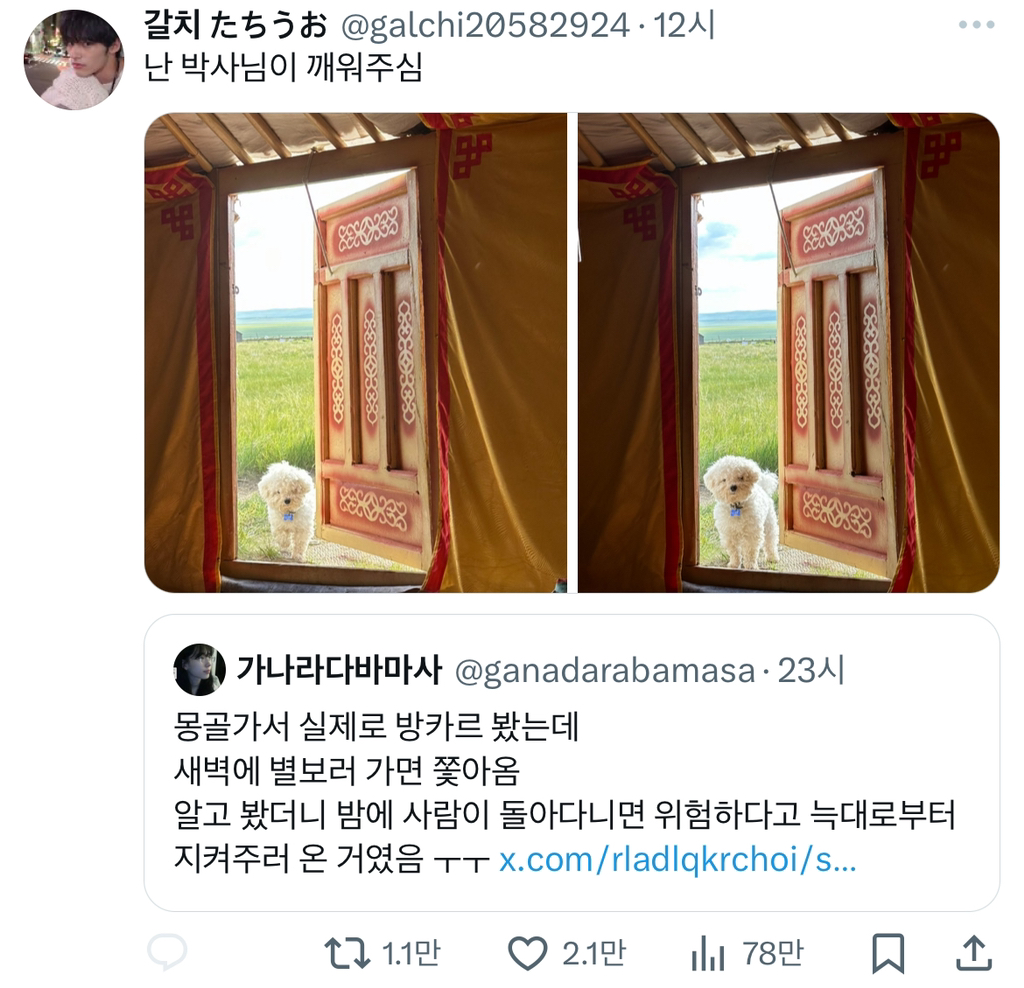The image size is (1024, 988).
Task: View analytics bar chart icon
Action: (x=708, y=953)
